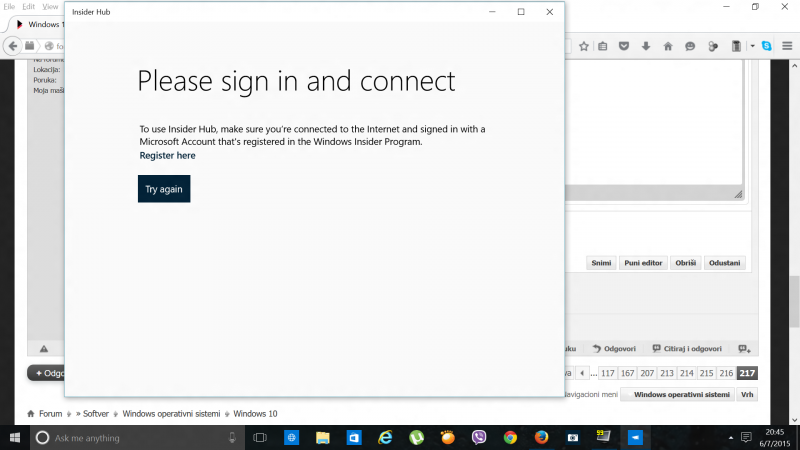Open Viber from taskbar

tap(479, 438)
